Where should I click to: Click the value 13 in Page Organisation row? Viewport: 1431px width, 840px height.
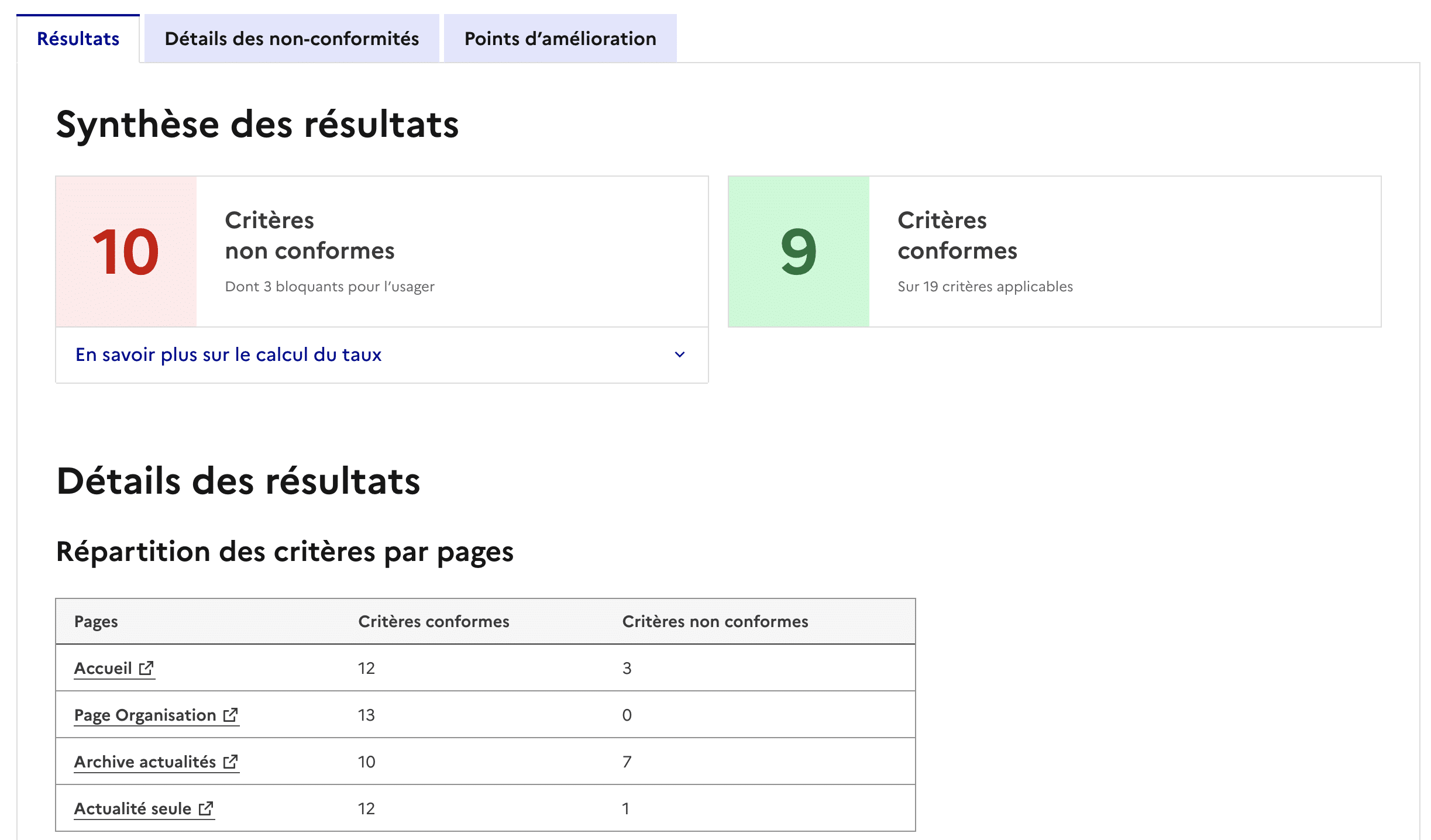(366, 715)
